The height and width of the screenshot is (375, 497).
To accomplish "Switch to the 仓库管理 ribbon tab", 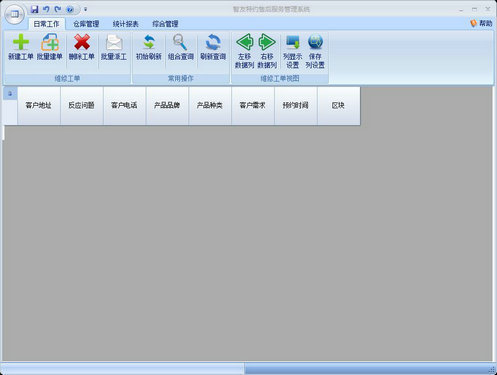I will click(86, 24).
